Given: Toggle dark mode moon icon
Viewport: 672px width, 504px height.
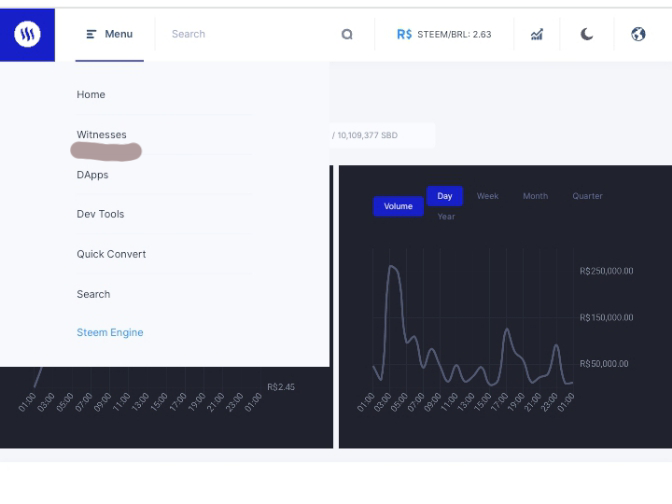Looking at the screenshot, I should tap(587, 34).
